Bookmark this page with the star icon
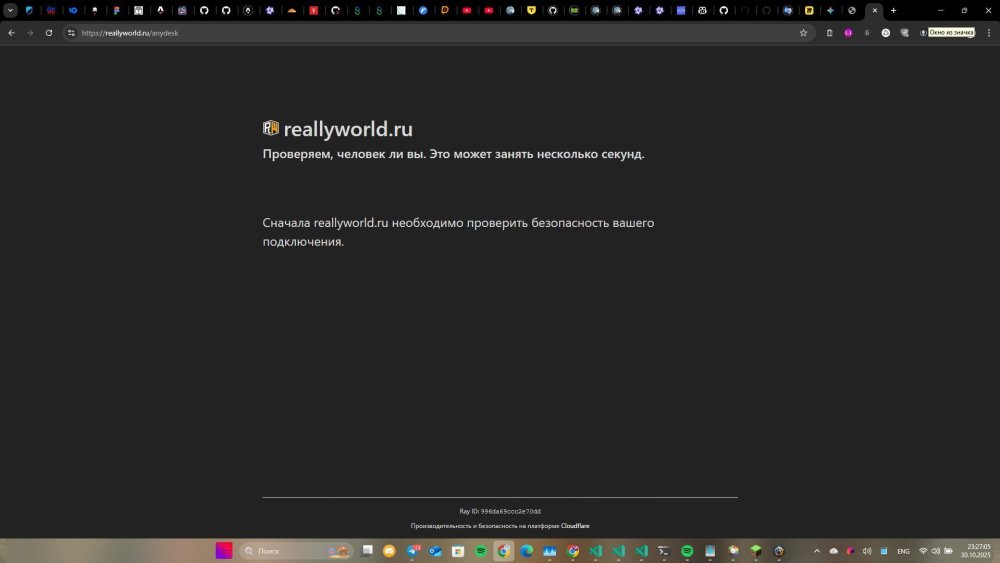The height and width of the screenshot is (563, 1000). point(804,33)
